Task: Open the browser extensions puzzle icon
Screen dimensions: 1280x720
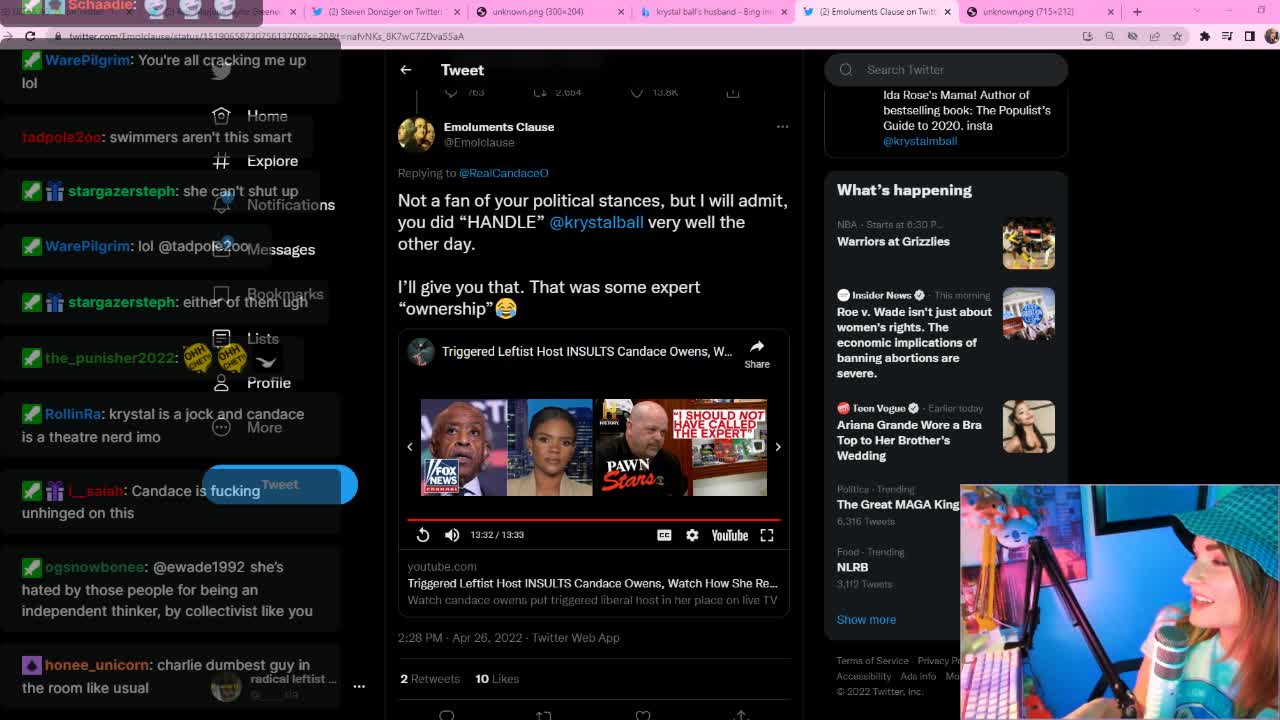Action: [1205, 36]
